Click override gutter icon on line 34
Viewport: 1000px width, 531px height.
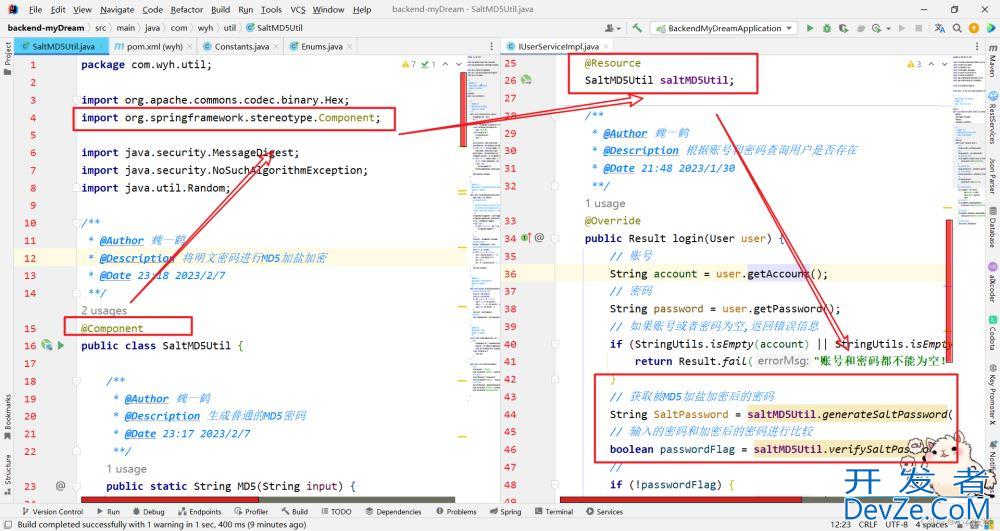526,238
